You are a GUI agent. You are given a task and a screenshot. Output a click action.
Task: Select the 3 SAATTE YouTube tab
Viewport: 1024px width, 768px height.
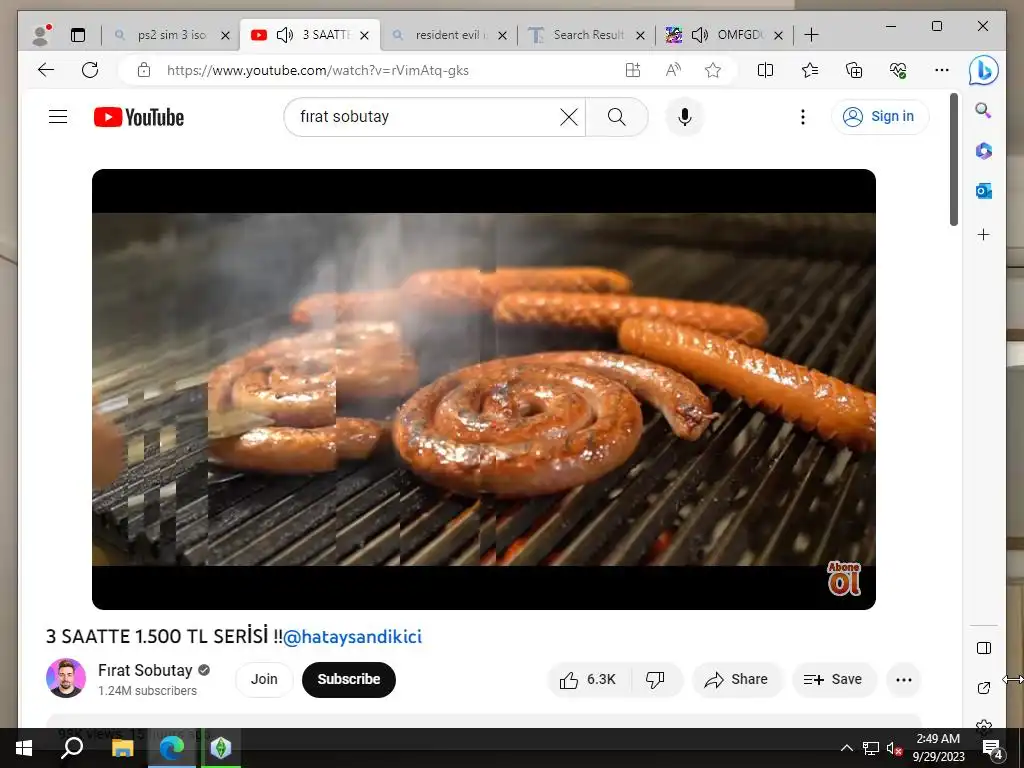click(310, 35)
